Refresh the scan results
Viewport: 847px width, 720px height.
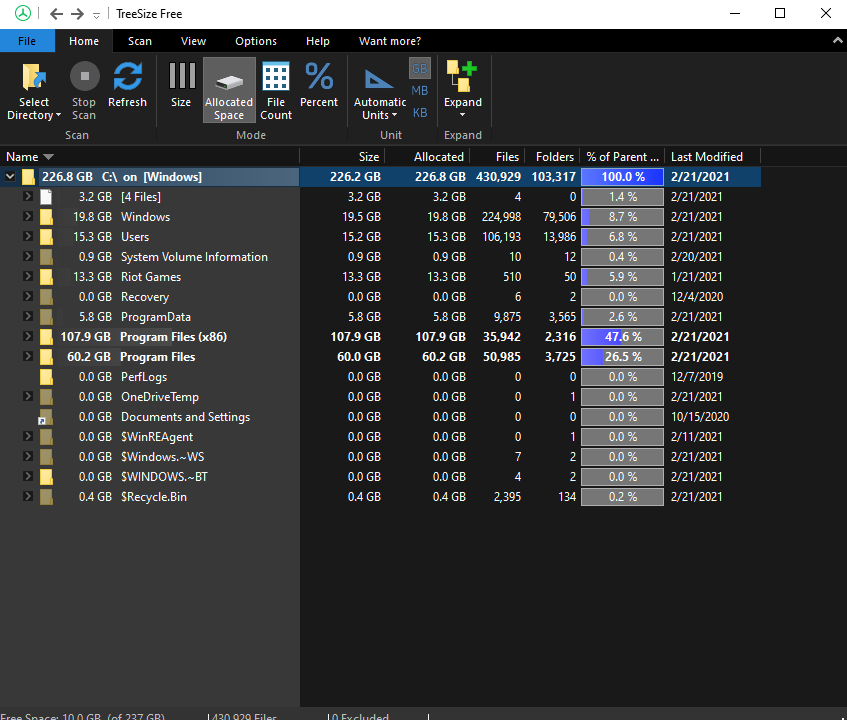point(127,85)
